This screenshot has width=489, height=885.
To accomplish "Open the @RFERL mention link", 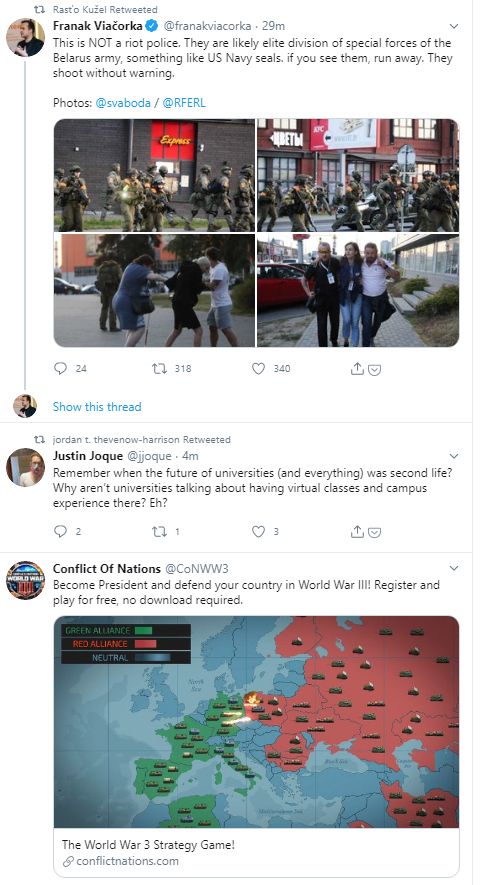I will (x=184, y=103).
